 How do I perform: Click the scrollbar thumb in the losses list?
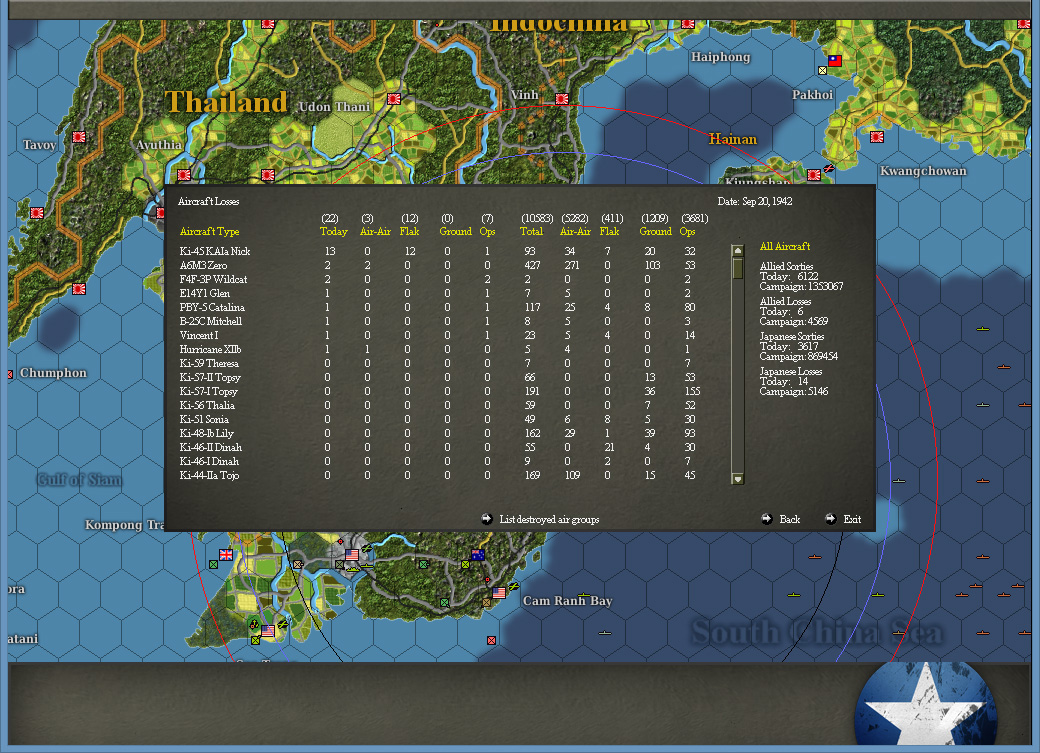737,268
